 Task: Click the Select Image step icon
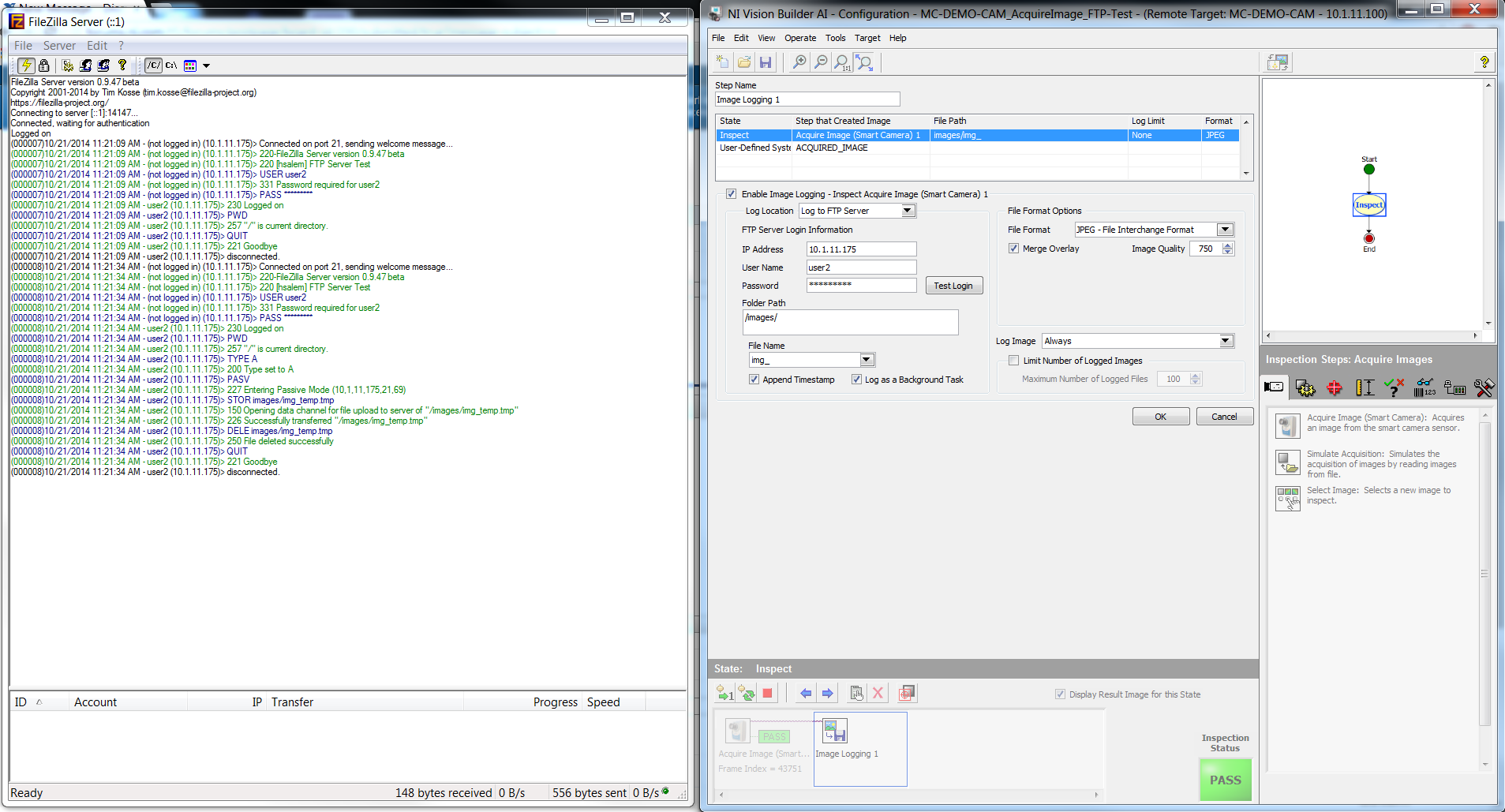pyautogui.click(x=1288, y=499)
